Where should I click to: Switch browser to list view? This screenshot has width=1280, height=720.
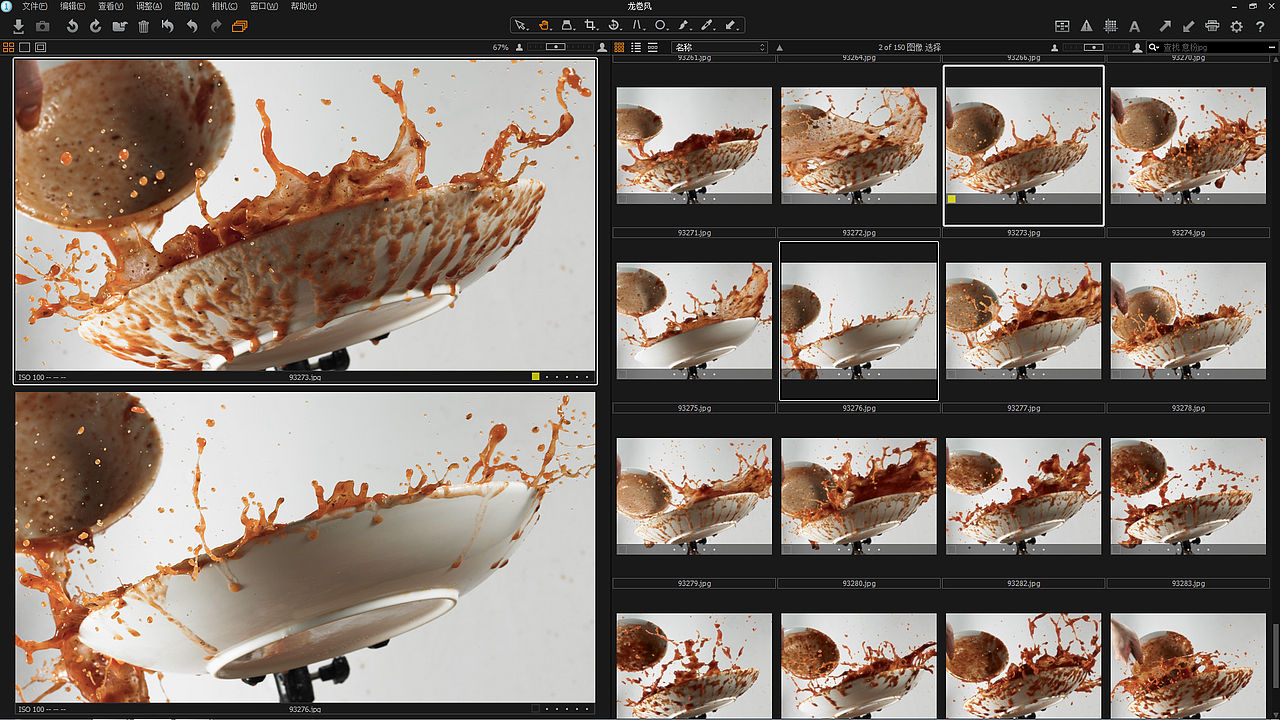pyautogui.click(x=636, y=47)
